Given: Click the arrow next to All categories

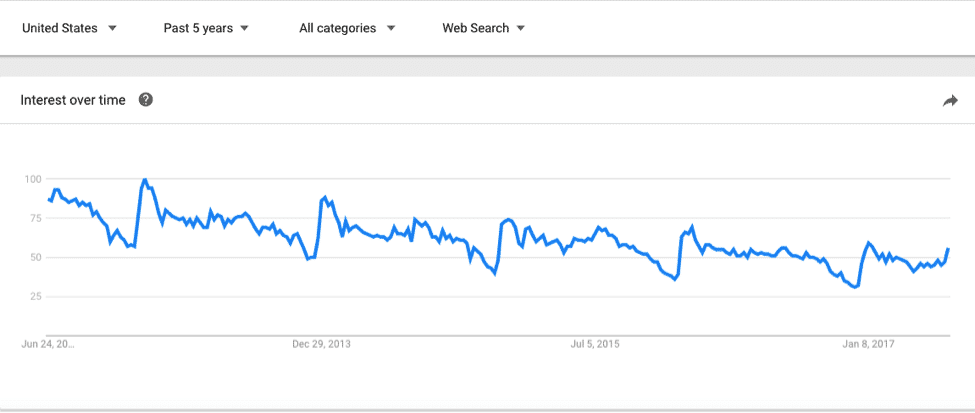Looking at the screenshot, I should click(x=390, y=28).
